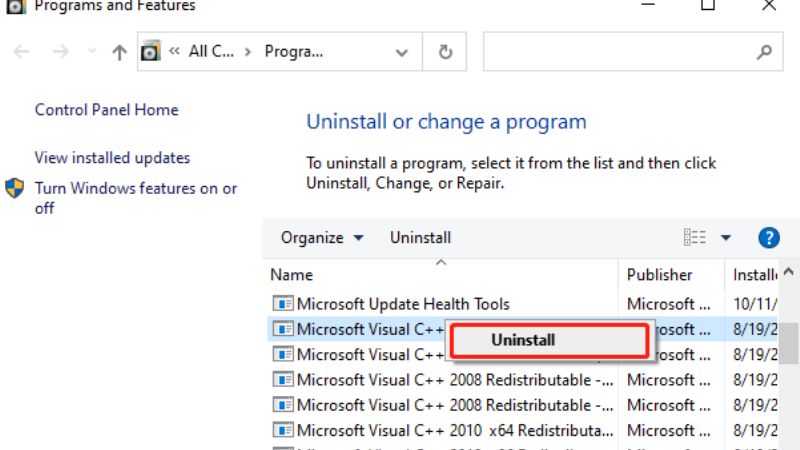Screen dimensions: 800x450
Task: Click icon of Microsoft Update Health Tools
Action: 283,304
